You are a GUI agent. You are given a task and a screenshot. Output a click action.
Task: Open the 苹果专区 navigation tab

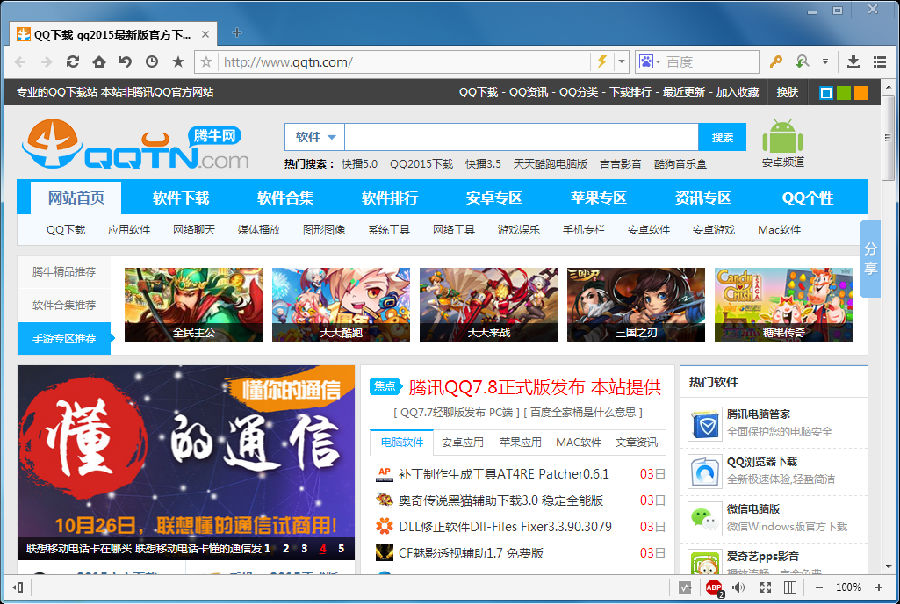(x=599, y=198)
